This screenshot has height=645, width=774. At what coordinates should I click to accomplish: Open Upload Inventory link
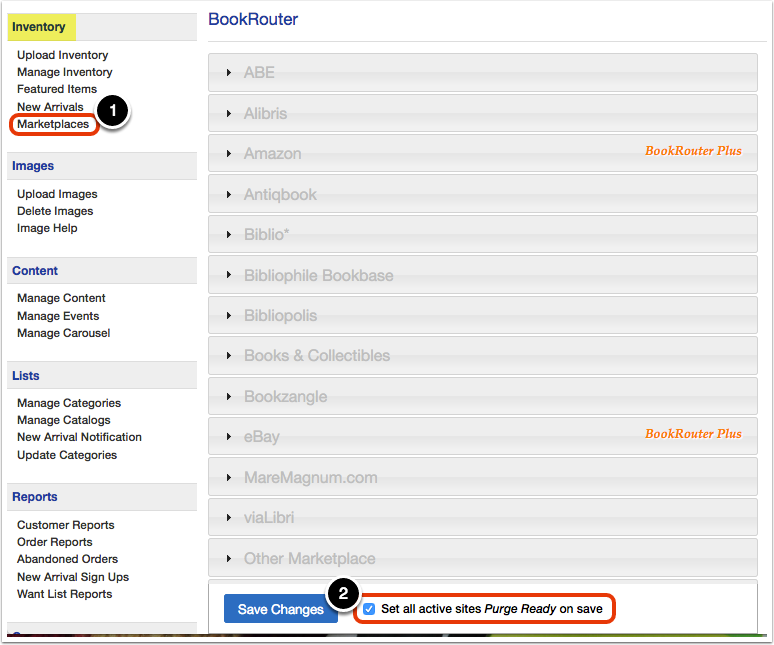63,55
